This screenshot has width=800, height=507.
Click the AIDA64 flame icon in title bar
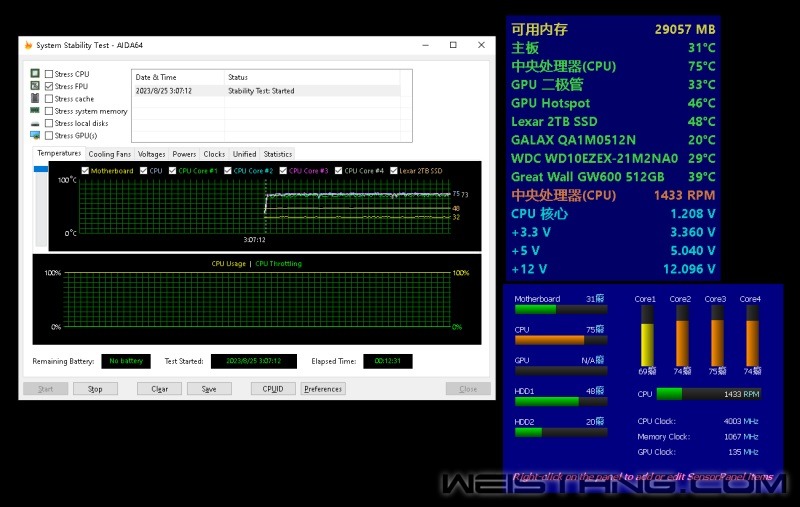[28, 46]
